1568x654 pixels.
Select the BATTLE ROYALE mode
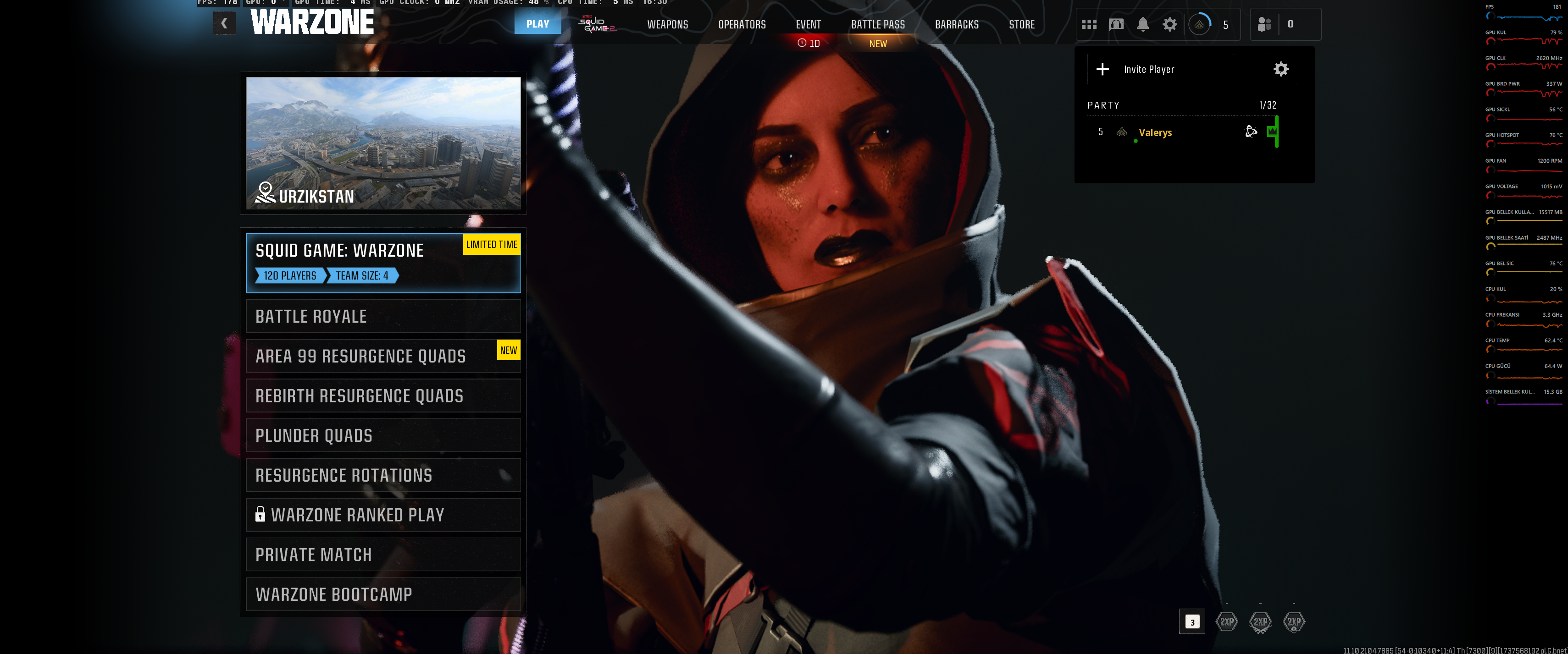tap(383, 316)
